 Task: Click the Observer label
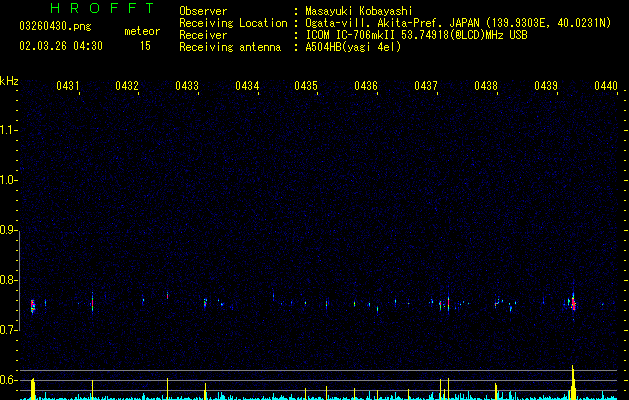coord(203,11)
